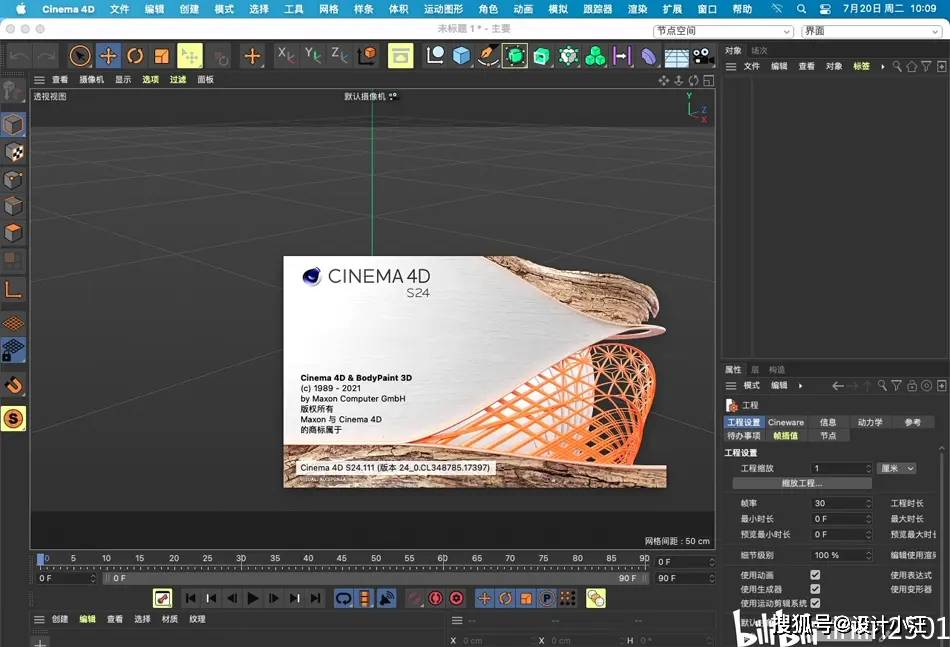
Task: Play the animation forward
Action: click(x=253, y=599)
